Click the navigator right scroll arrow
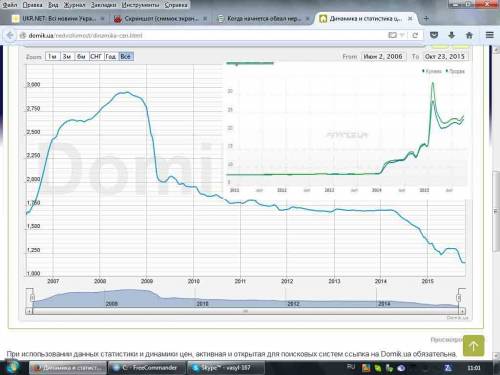Image resolution: width=500 pixels, height=375 pixels. tap(462, 311)
